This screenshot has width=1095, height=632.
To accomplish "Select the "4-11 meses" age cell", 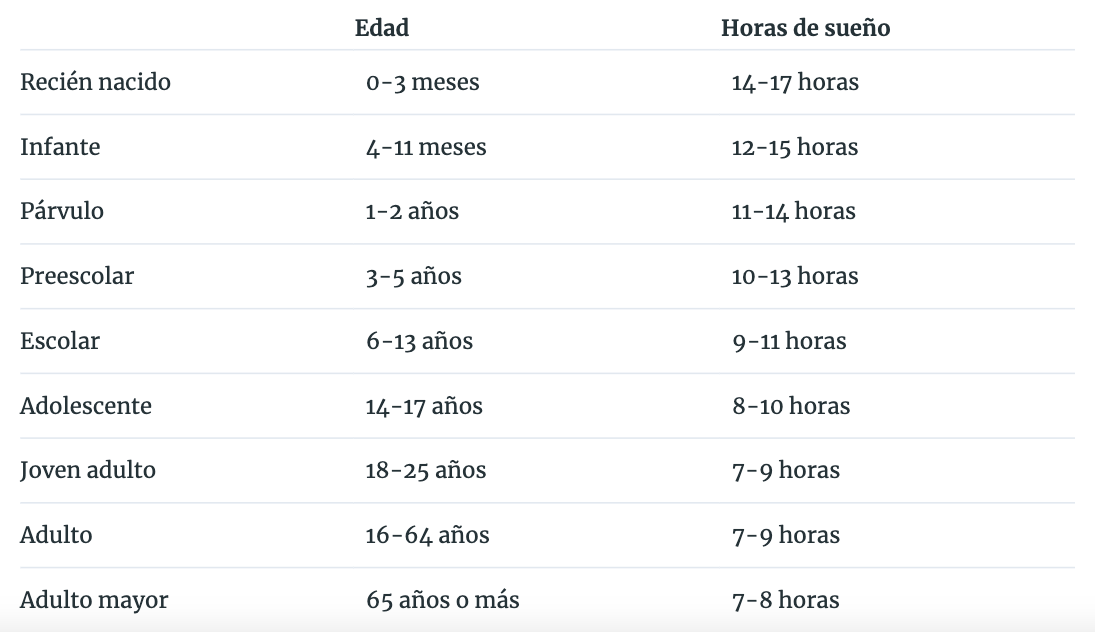I will (x=426, y=147).
